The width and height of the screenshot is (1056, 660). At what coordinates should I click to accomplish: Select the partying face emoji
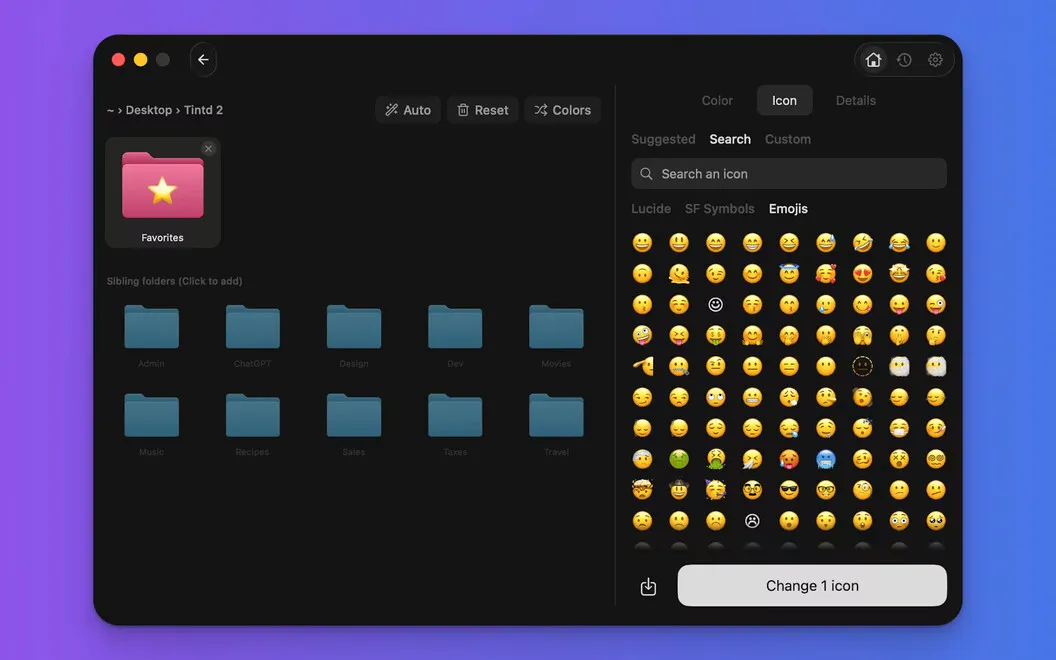tap(715, 490)
